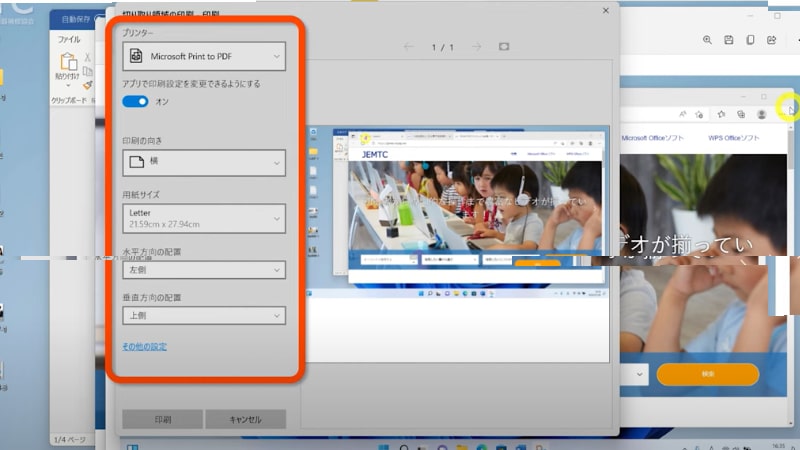Go to previous preview page arrow
The image size is (800, 450).
coord(409,47)
